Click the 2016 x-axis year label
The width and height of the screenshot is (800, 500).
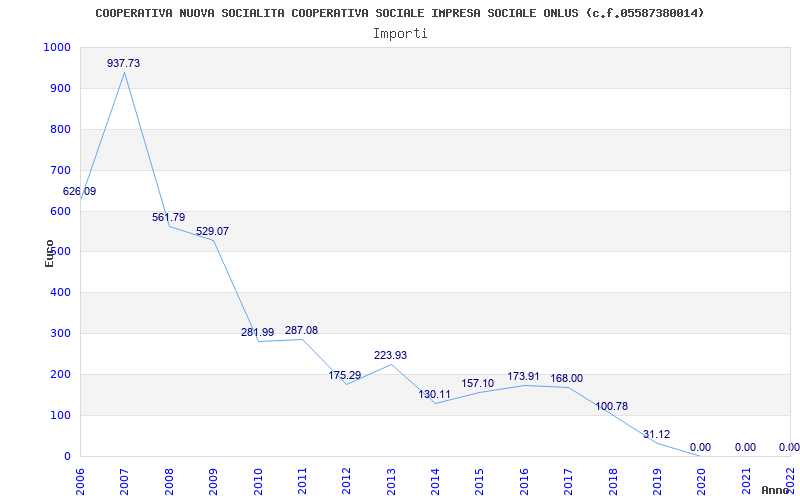click(524, 481)
